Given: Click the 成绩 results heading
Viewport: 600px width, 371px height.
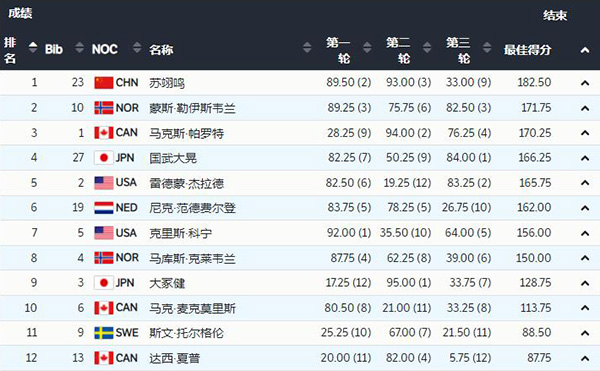Looking at the screenshot, I should point(20,13).
